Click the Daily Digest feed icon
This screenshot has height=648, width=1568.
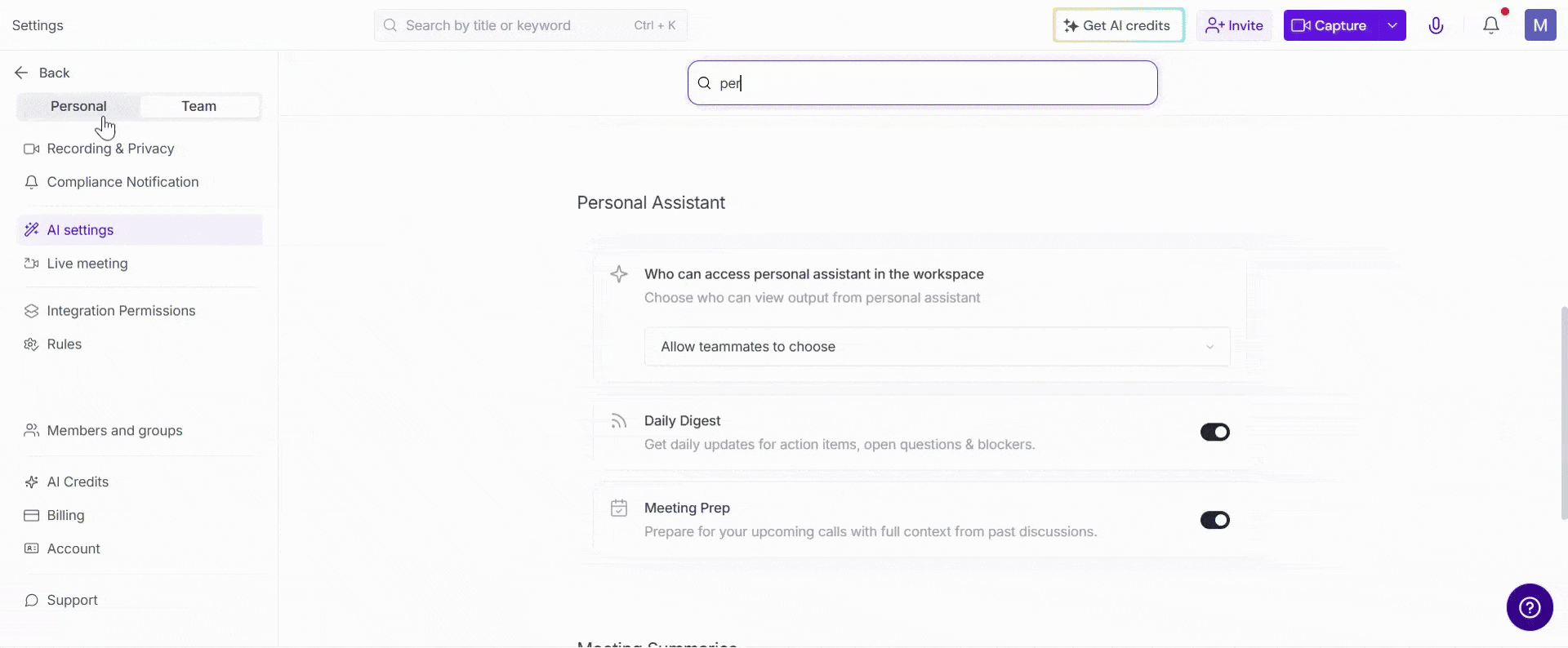point(619,421)
